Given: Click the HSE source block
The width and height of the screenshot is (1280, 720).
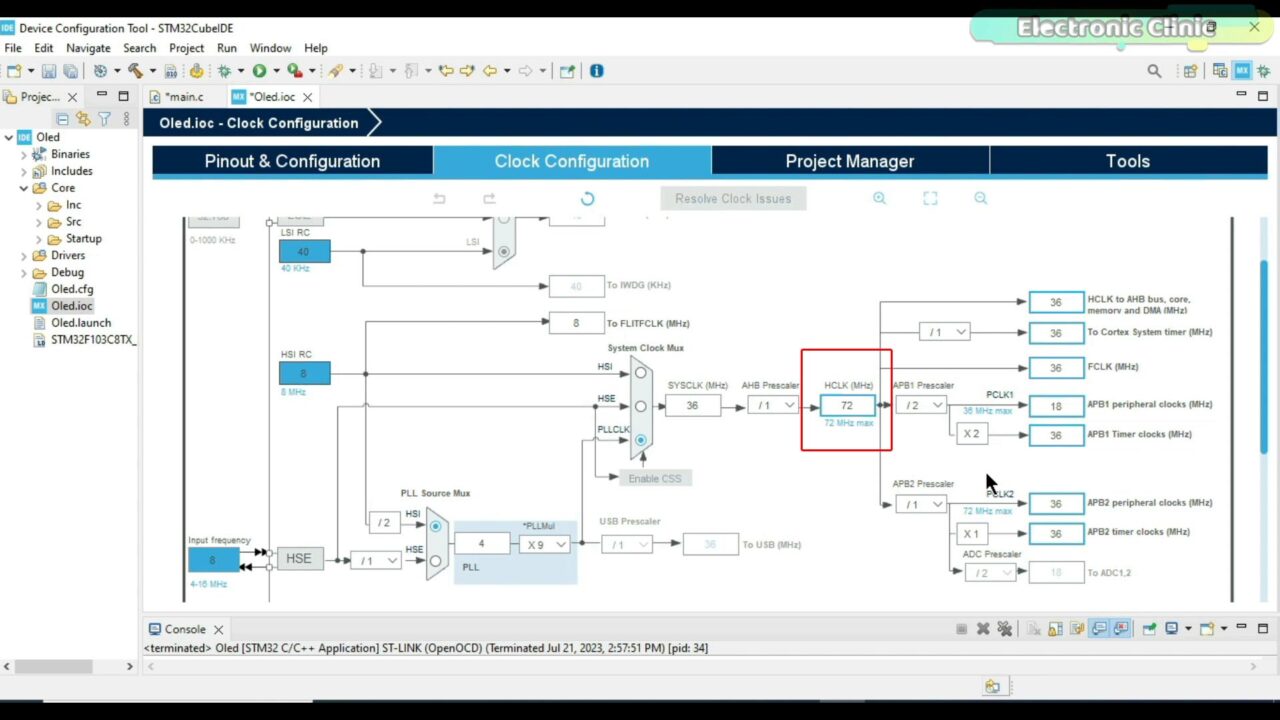Looking at the screenshot, I should (x=299, y=558).
